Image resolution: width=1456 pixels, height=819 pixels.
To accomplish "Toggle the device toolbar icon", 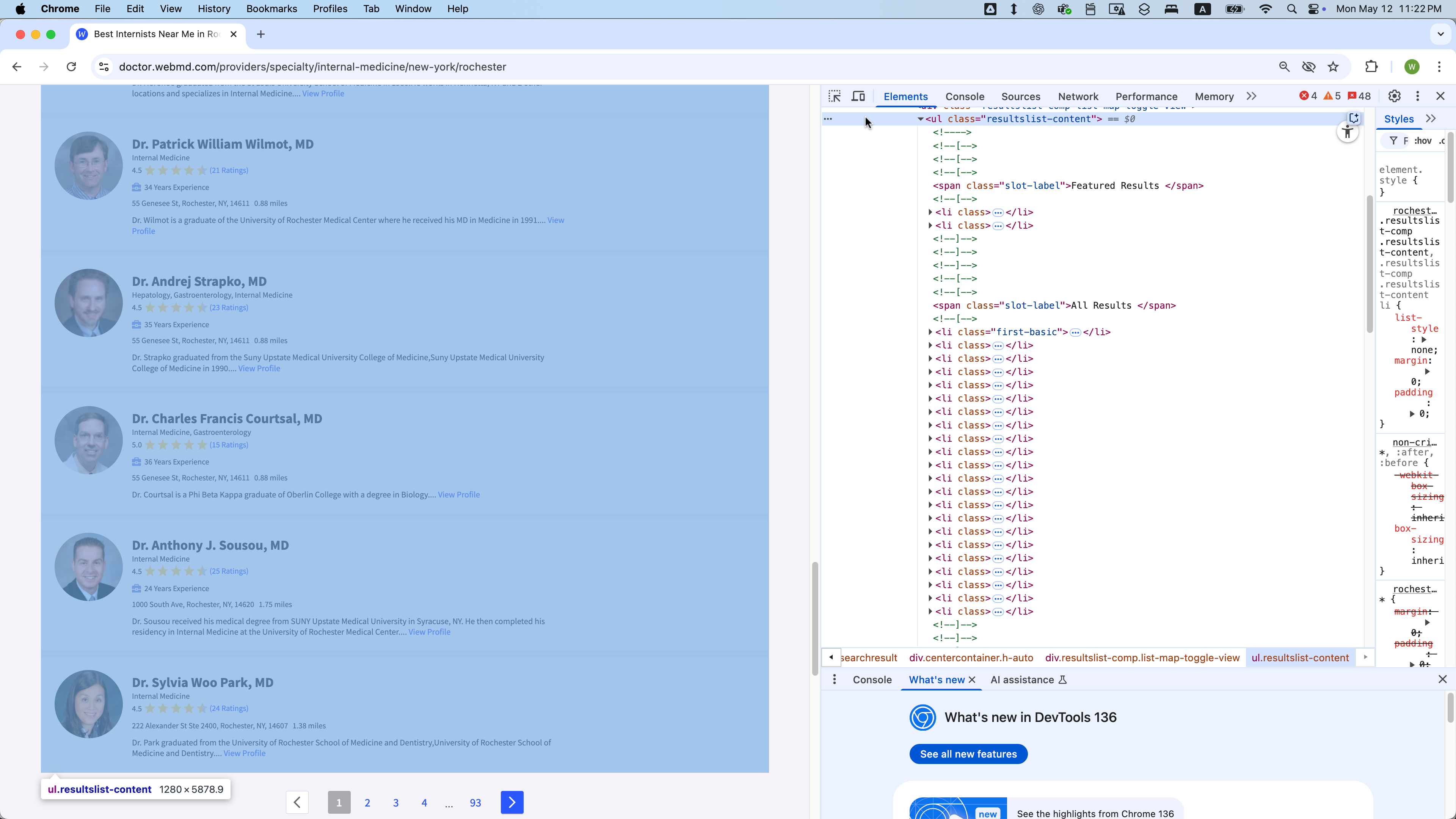I will pyautogui.click(x=858, y=96).
